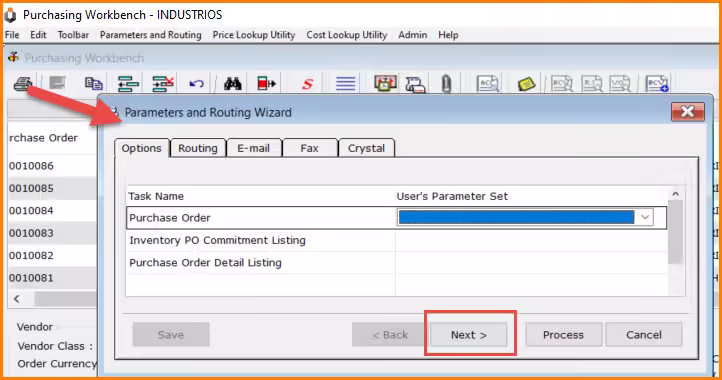Click the undo arrow toolbar icon
The image size is (722, 380).
(x=197, y=84)
